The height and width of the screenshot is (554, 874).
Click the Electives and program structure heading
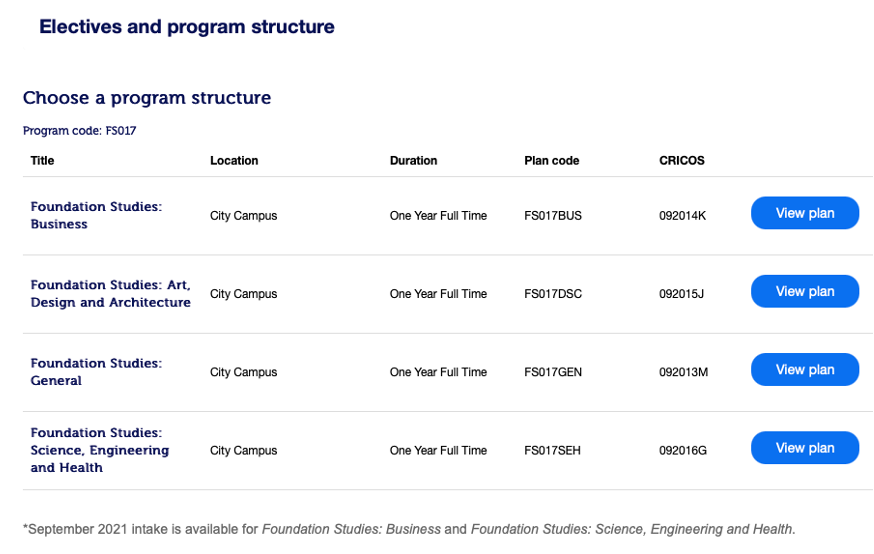(187, 27)
